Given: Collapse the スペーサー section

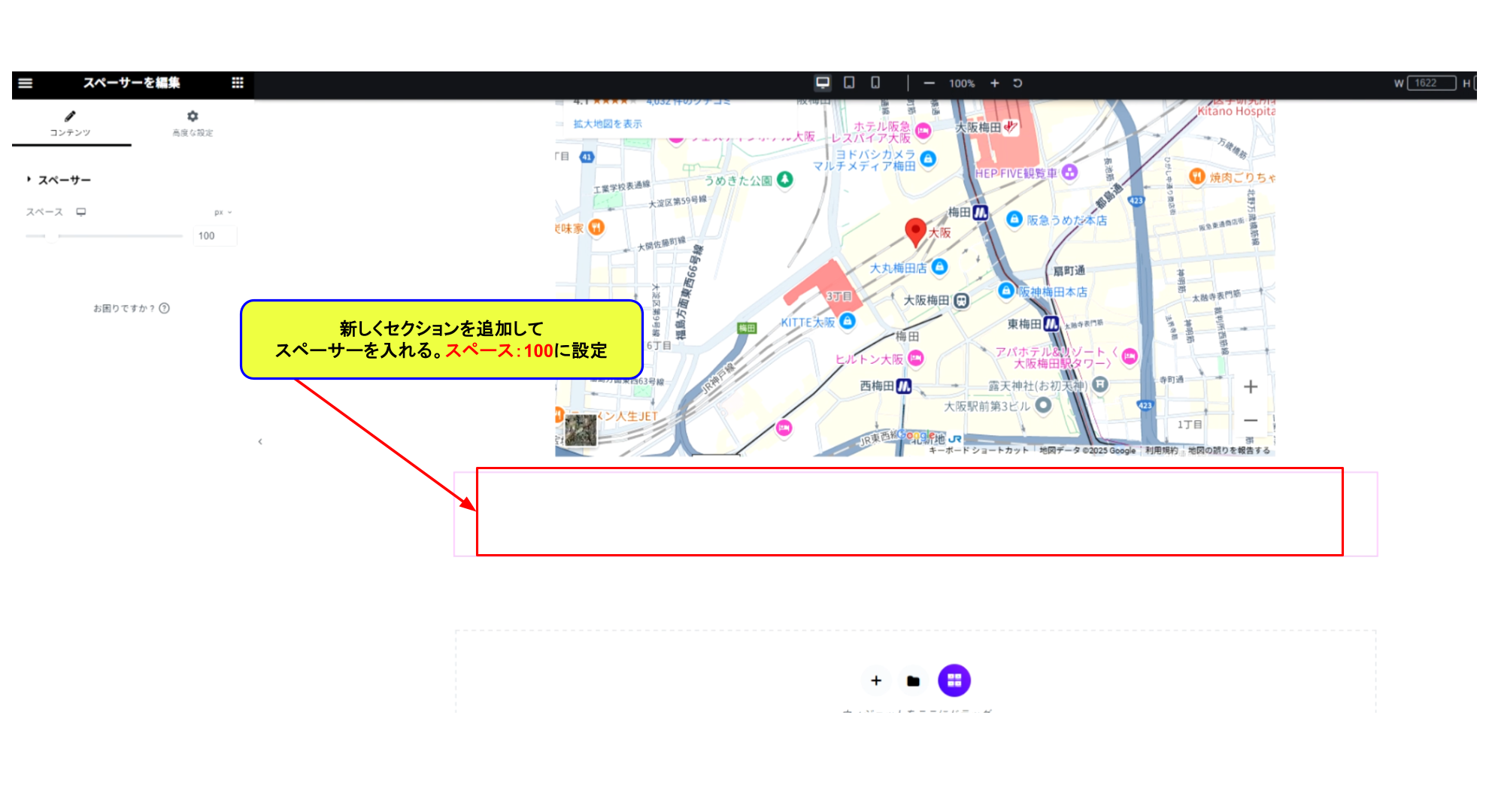Looking at the screenshot, I should [59, 180].
